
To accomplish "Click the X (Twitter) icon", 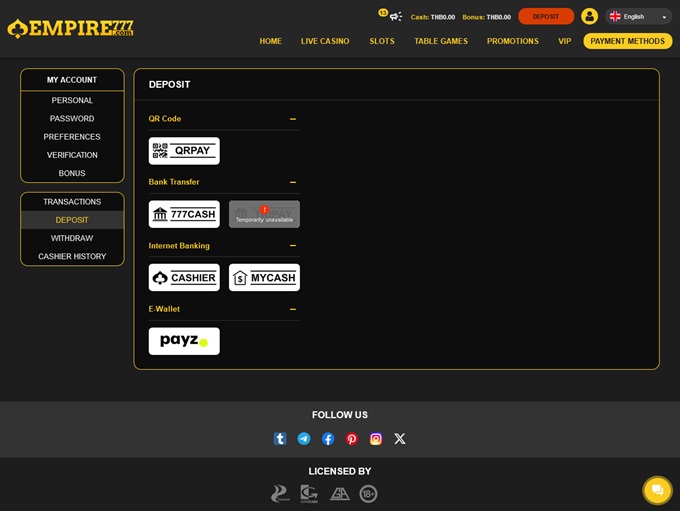I will [400, 439].
